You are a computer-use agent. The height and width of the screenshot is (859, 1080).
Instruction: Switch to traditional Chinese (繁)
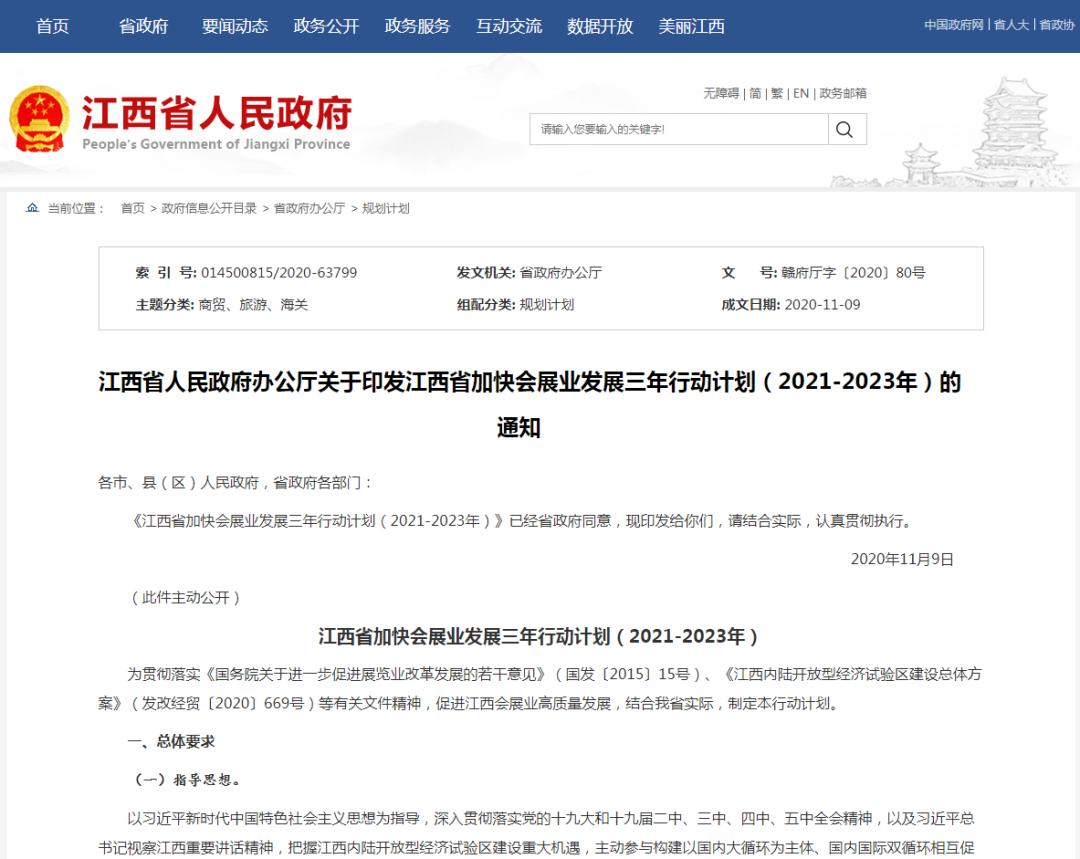(777, 93)
